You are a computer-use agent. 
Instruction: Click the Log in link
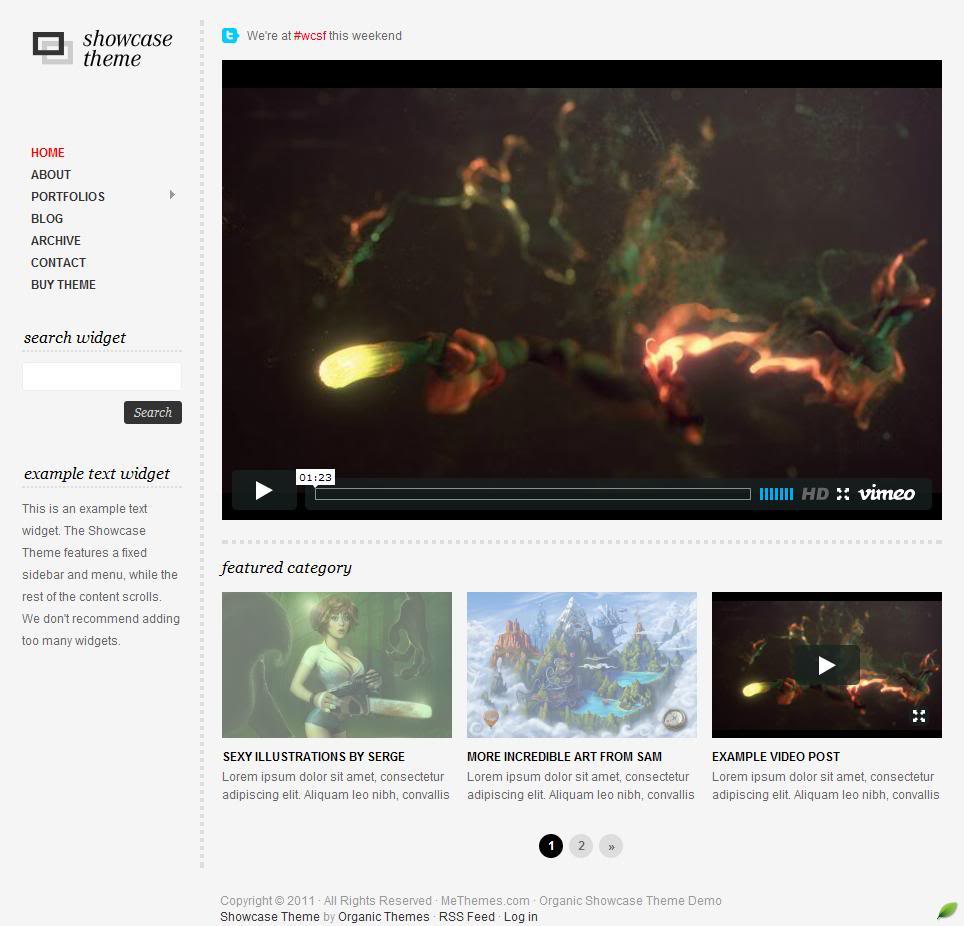[521, 917]
